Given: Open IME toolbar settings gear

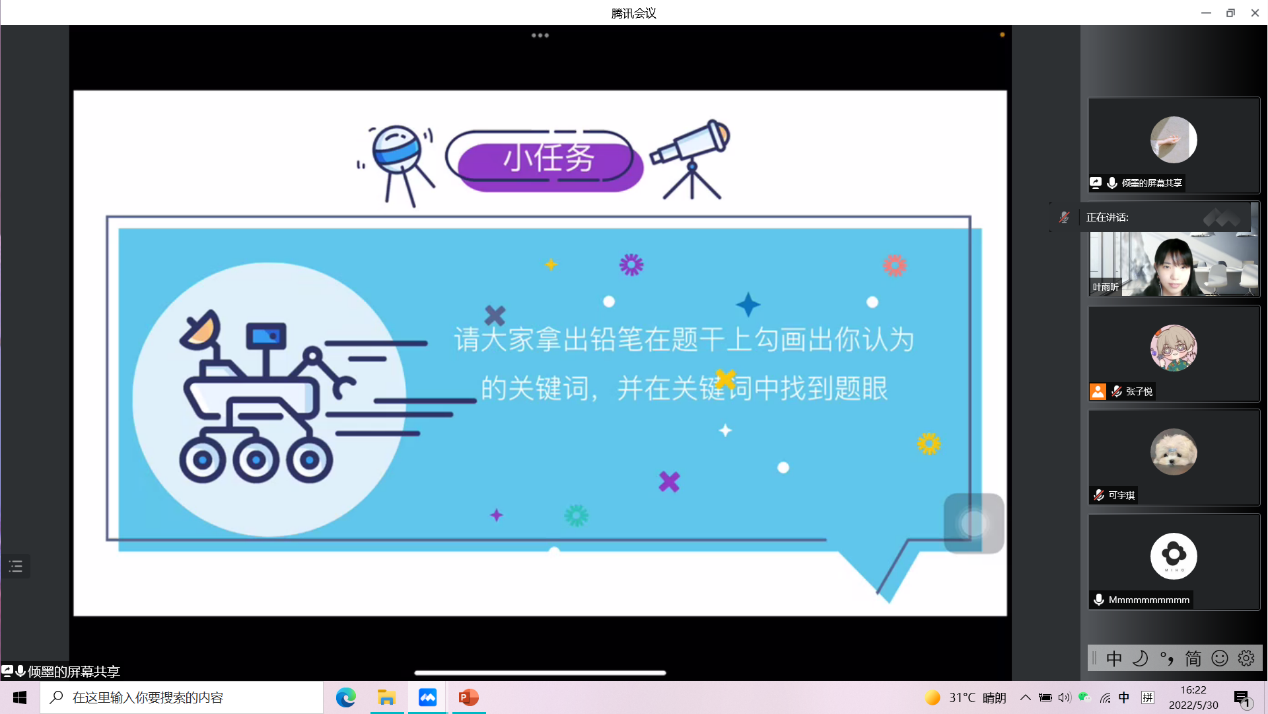Looking at the screenshot, I should (1246, 658).
